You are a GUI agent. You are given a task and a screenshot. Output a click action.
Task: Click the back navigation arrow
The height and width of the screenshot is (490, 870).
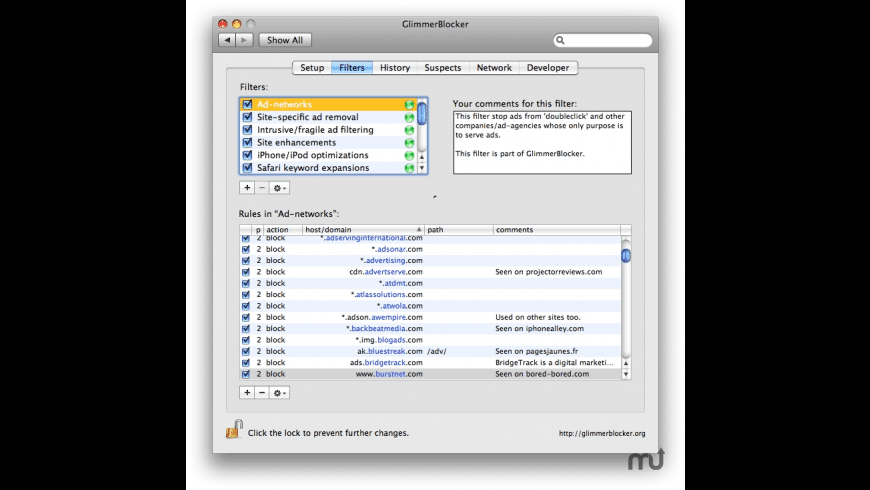point(227,40)
